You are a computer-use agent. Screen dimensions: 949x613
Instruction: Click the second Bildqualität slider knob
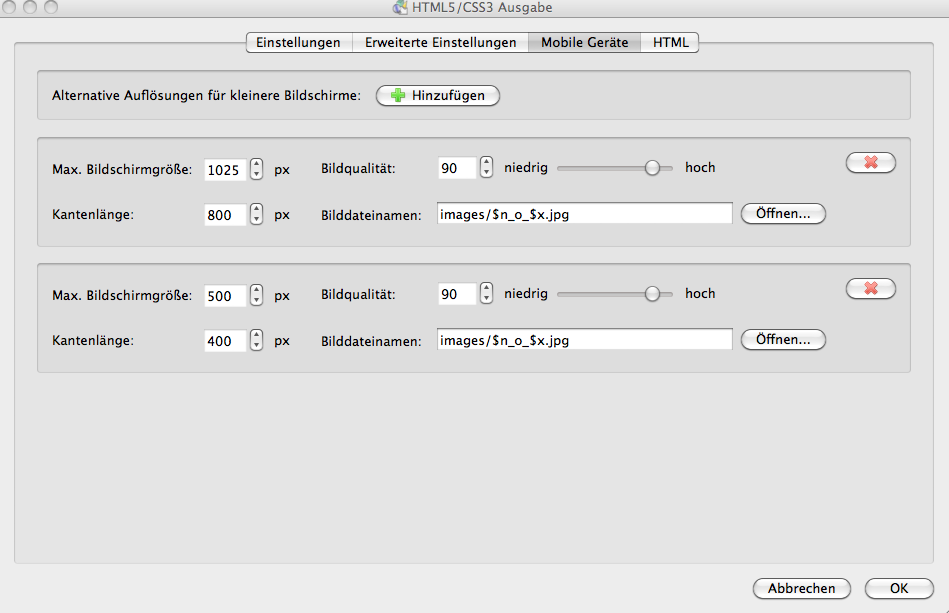[652, 294]
